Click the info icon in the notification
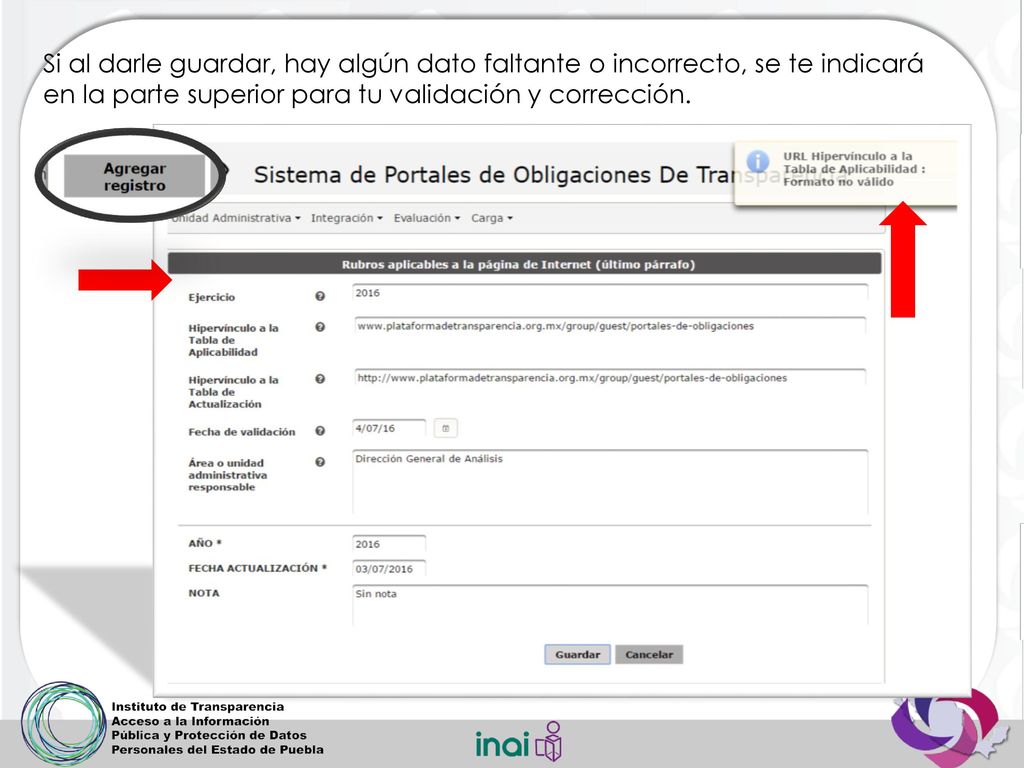1024x768 pixels. (758, 161)
